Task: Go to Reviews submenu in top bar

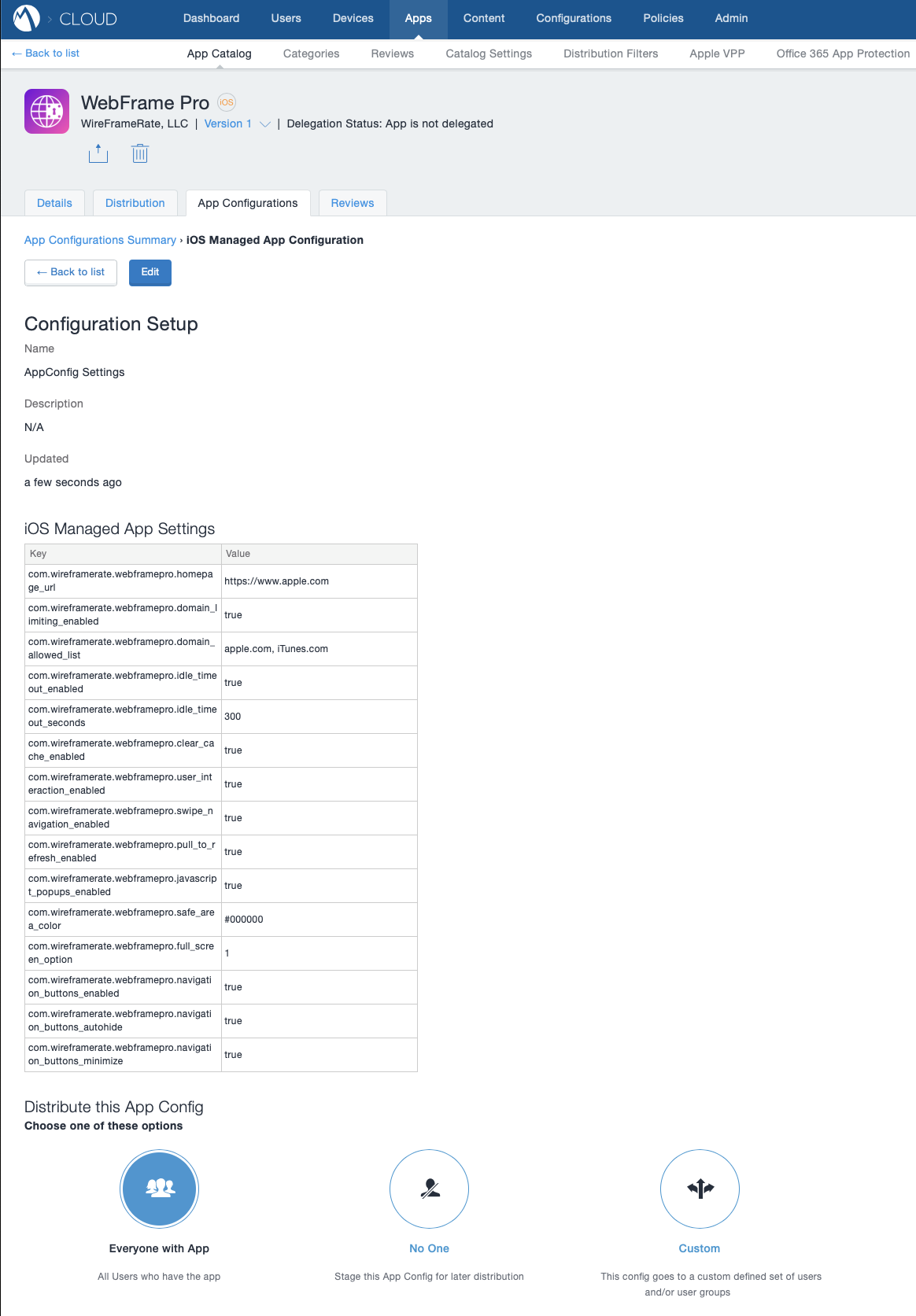Action: (393, 53)
